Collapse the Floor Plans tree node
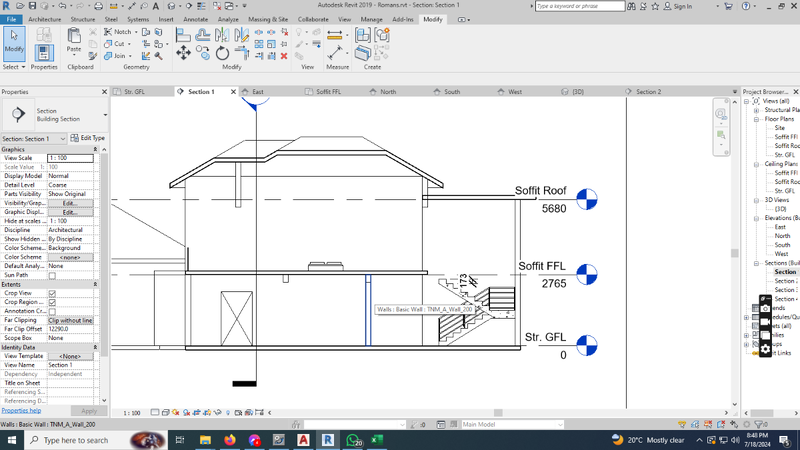800x450 pixels. (757, 119)
